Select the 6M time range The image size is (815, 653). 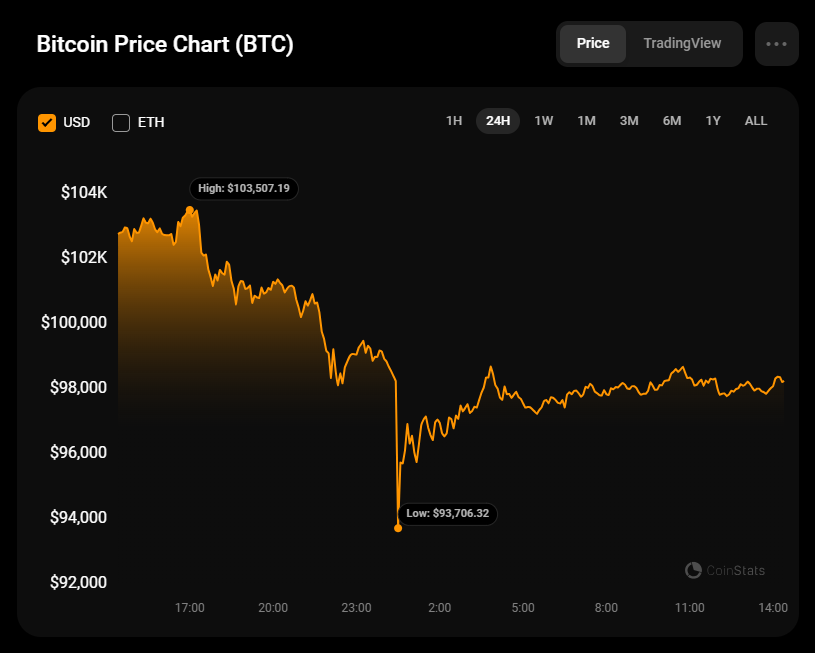point(672,121)
